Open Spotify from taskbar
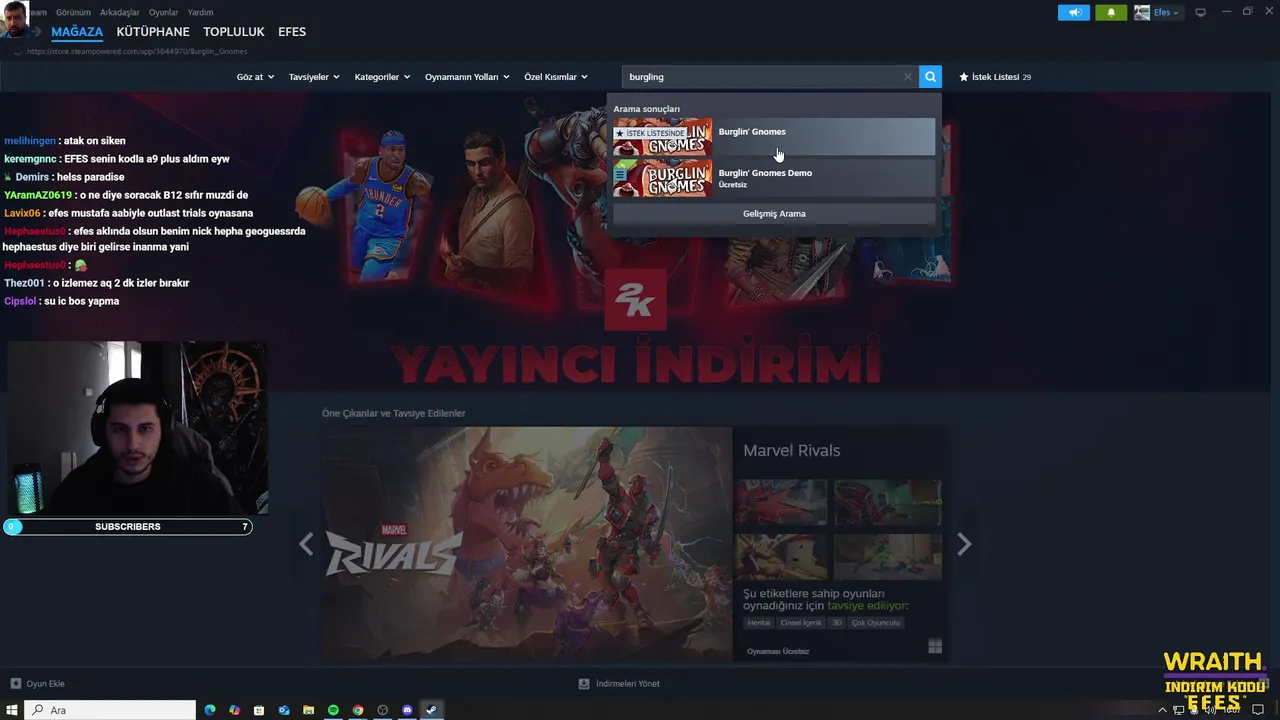1280x720 pixels. (x=333, y=710)
